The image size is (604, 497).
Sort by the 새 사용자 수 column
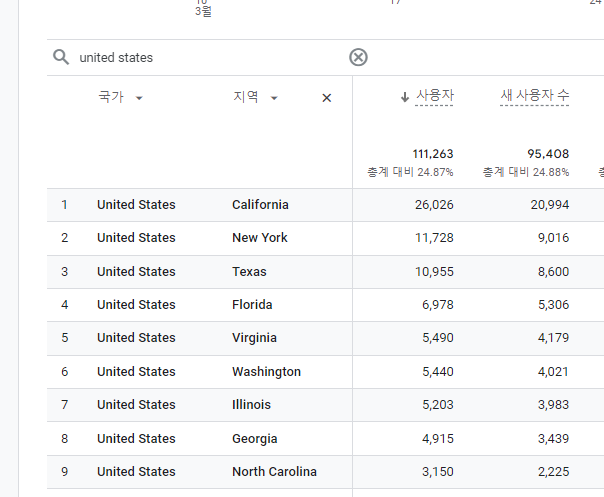(x=535, y=96)
